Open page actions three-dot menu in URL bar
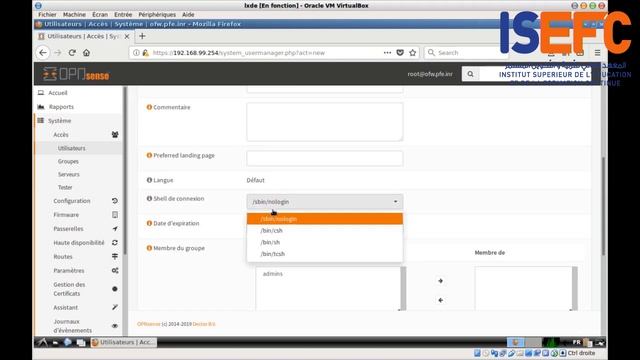The width and height of the screenshot is (640, 360). pos(387,53)
